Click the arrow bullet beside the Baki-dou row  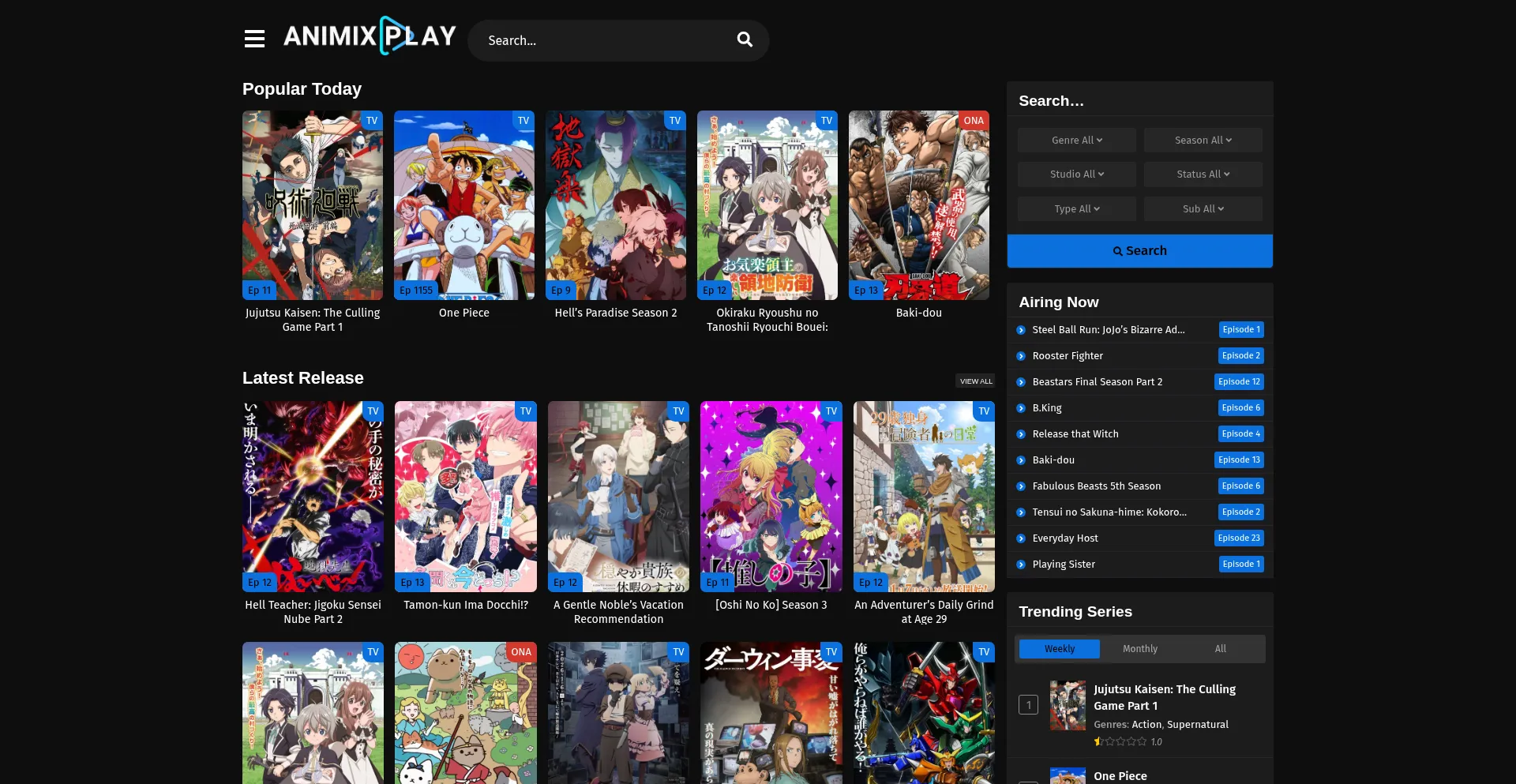(1021, 460)
